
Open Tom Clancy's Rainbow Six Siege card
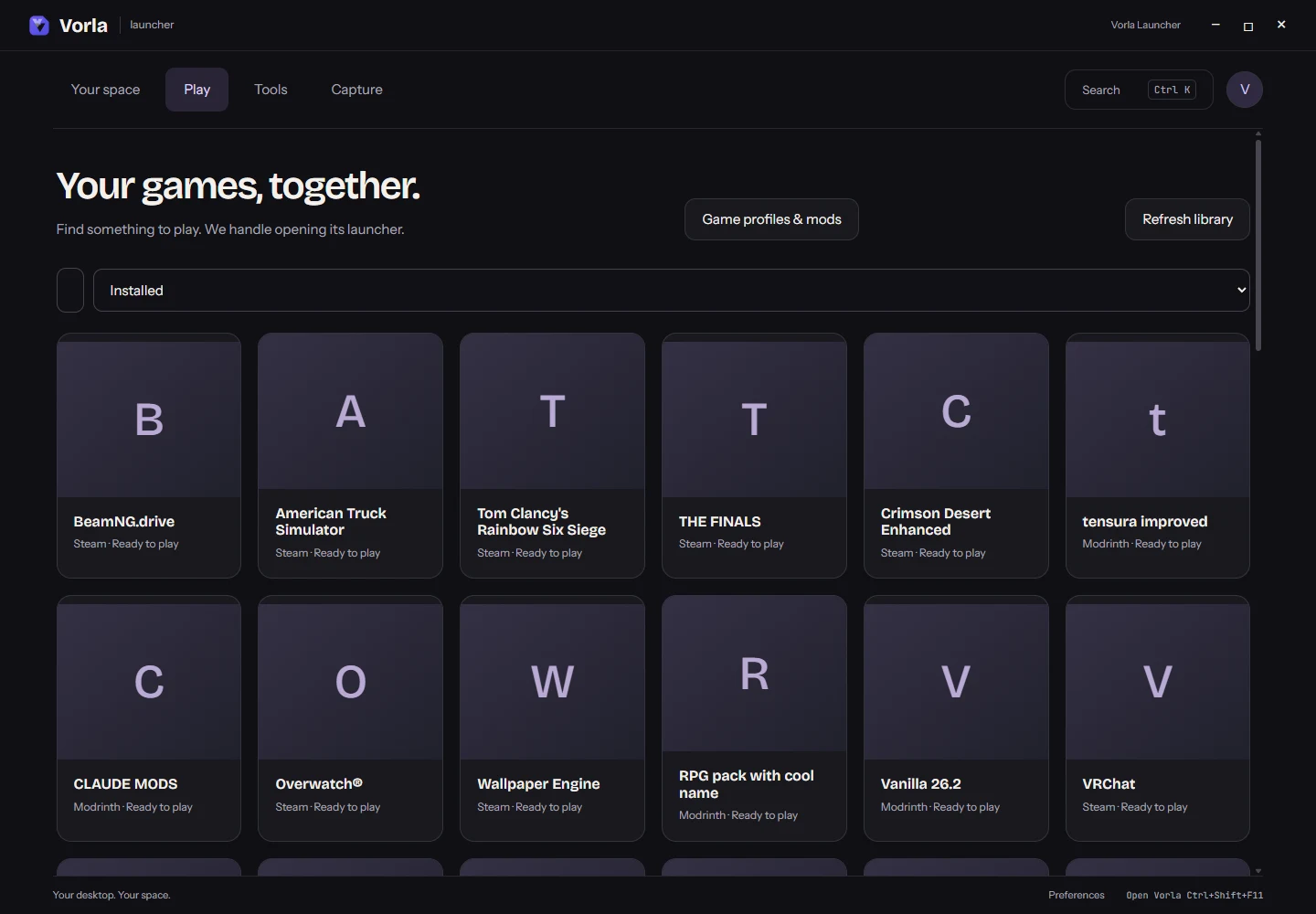pos(552,455)
